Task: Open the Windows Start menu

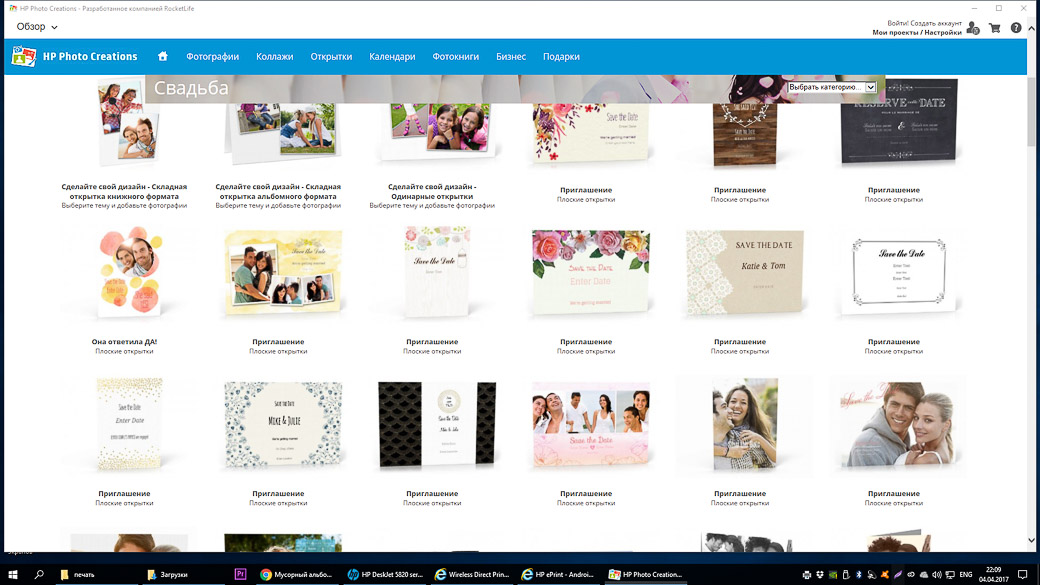Action: [x=13, y=574]
